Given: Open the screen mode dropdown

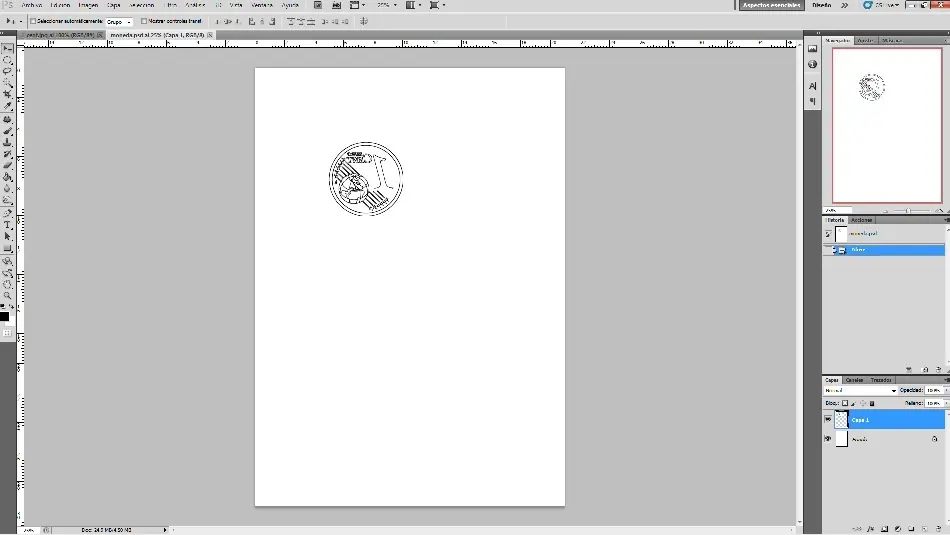Looking at the screenshot, I should coord(437,5).
